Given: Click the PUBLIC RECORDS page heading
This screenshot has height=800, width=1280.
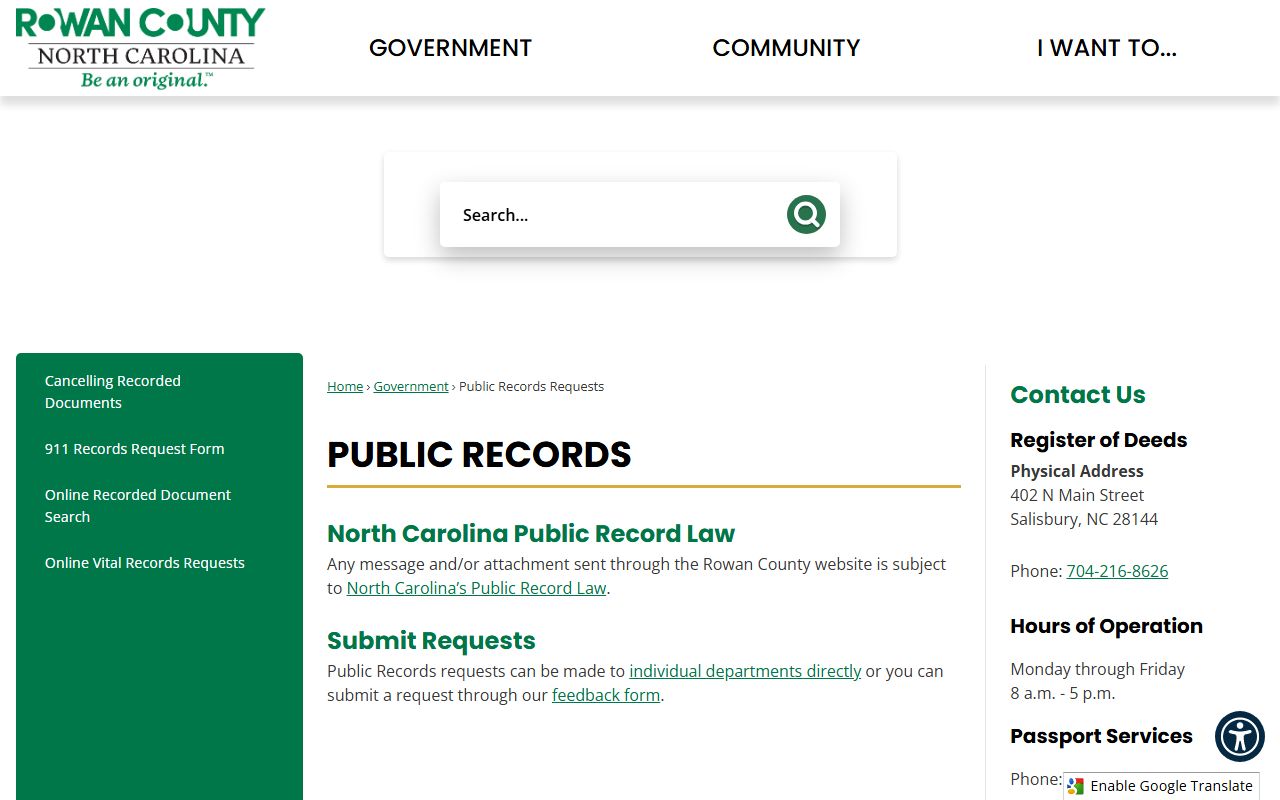Looking at the screenshot, I should tap(479, 455).
